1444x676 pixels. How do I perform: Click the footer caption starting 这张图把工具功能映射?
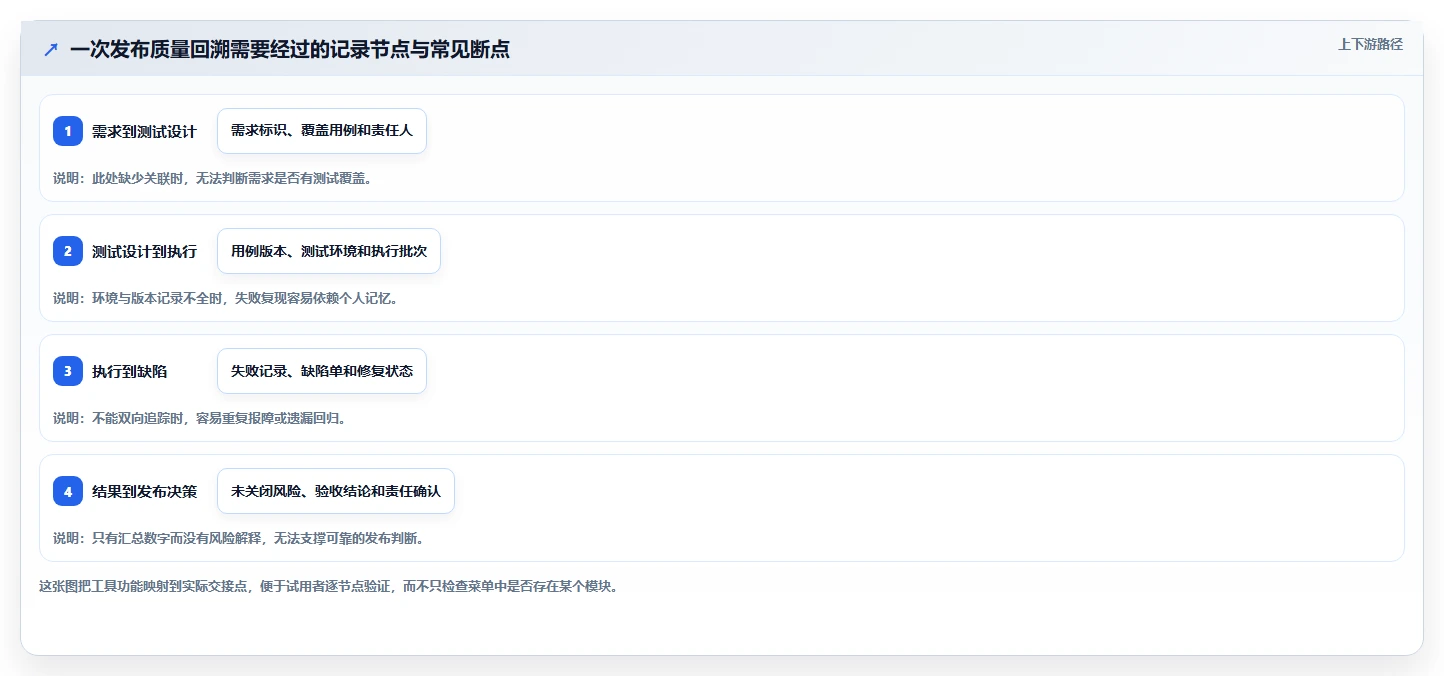[x=328, y=586]
